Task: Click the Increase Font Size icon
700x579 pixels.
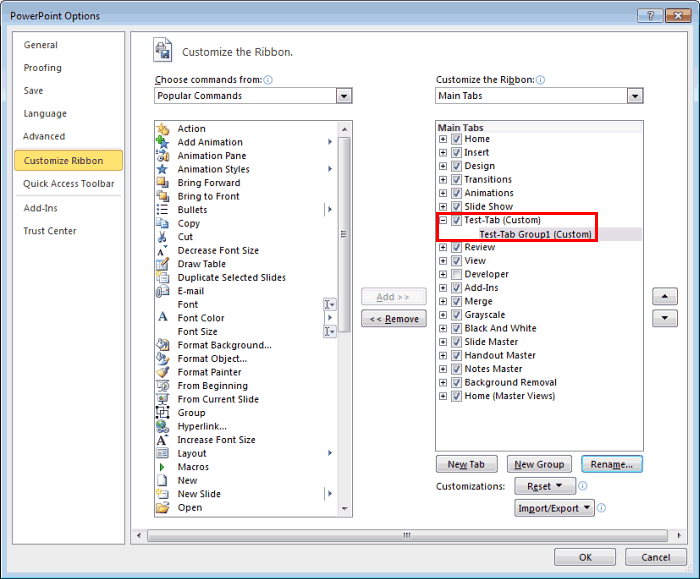Action: (163, 440)
